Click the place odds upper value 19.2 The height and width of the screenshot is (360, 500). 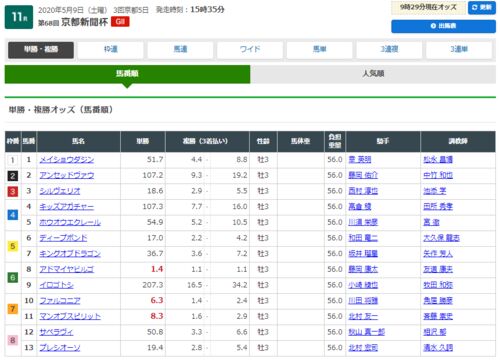(x=240, y=175)
